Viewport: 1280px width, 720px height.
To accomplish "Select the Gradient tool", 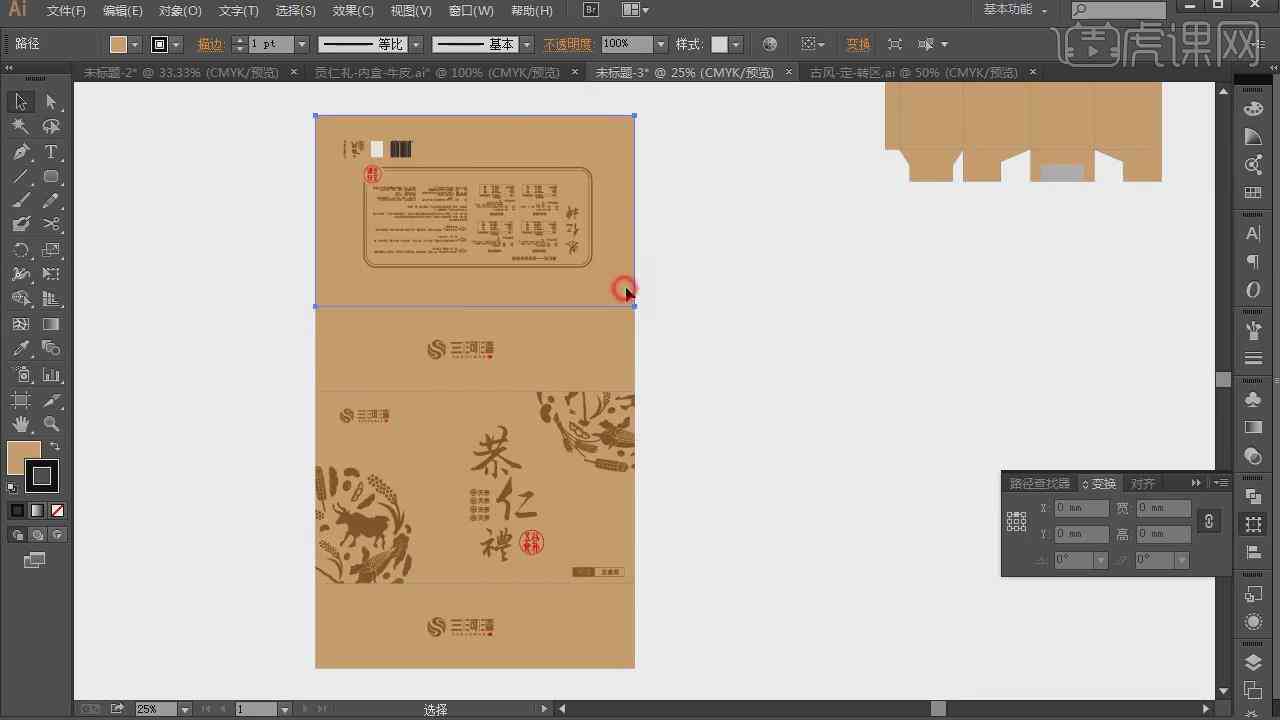I will point(51,324).
